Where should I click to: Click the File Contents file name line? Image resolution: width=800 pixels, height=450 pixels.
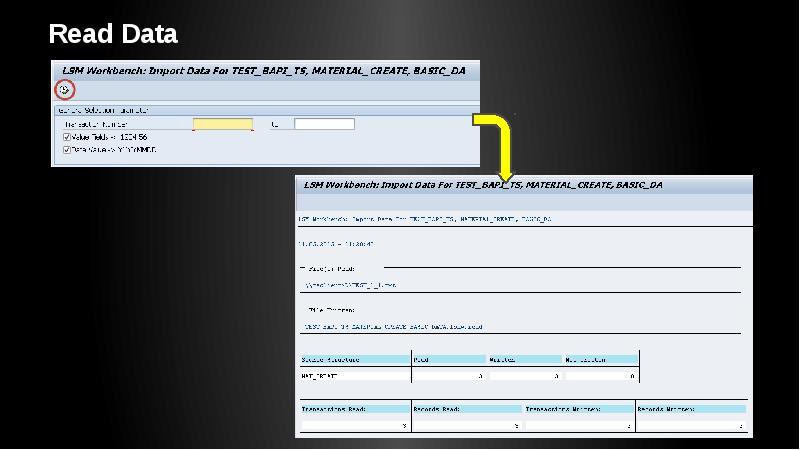[393, 327]
